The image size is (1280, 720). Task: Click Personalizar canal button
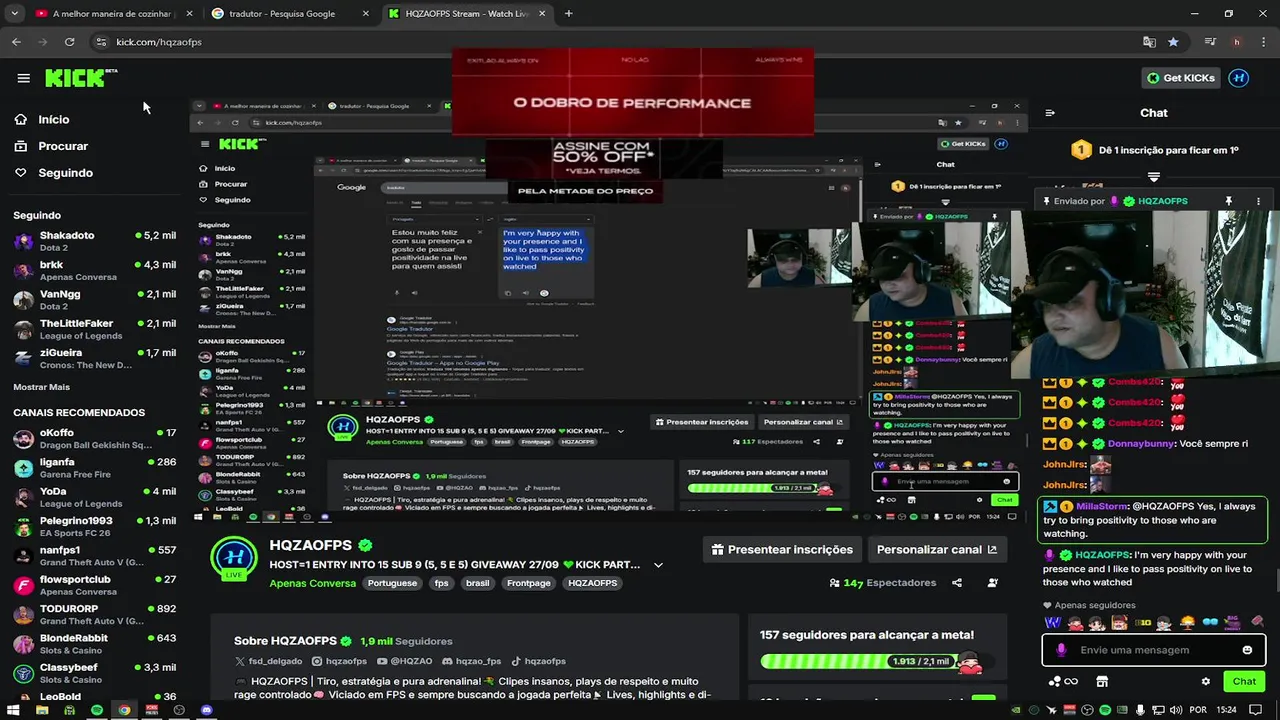click(x=937, y=549)
